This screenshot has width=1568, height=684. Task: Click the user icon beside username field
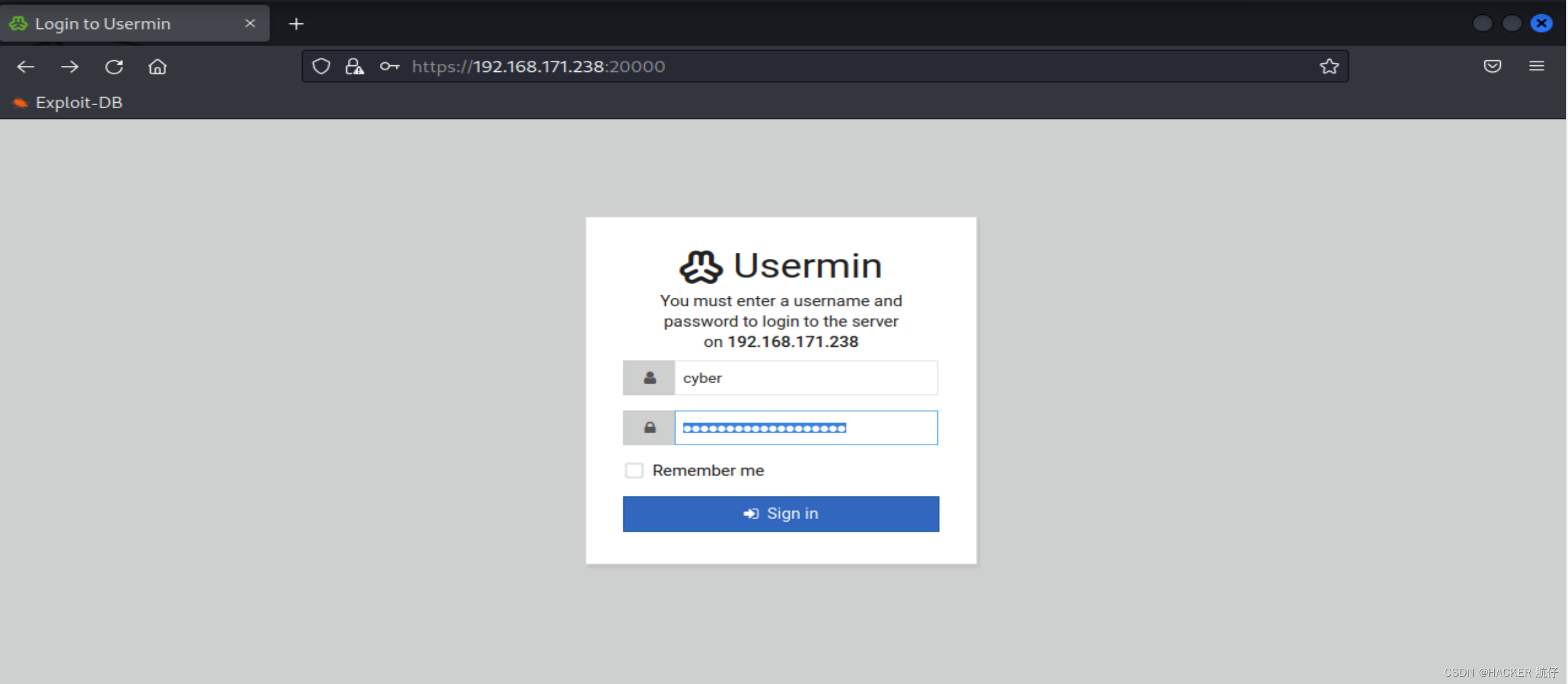pos(649,378)
